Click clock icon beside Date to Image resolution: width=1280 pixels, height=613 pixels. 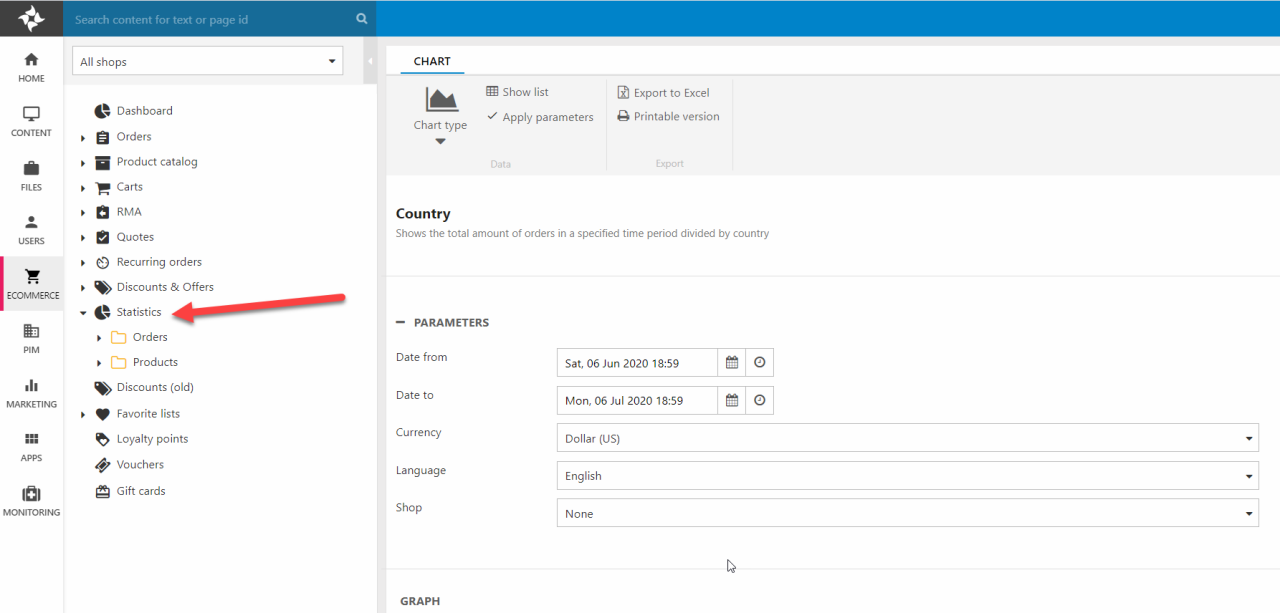click(759, 401)
